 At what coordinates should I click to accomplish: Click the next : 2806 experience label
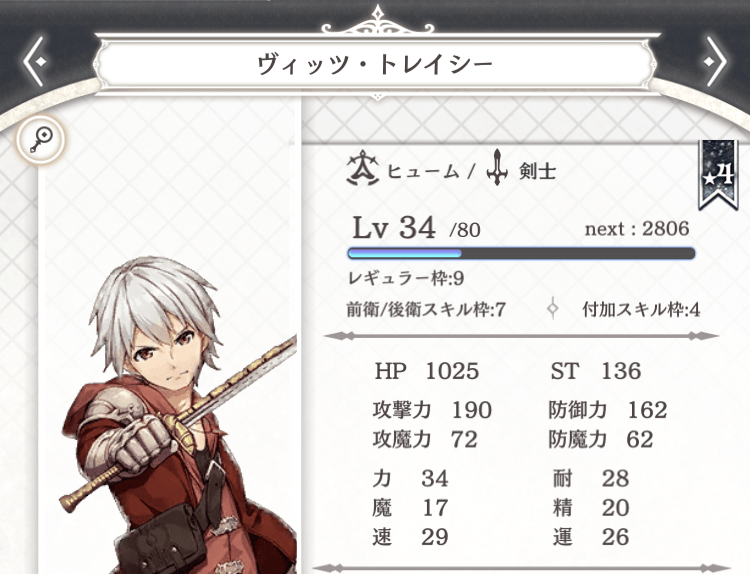click(x=637, y=229)
